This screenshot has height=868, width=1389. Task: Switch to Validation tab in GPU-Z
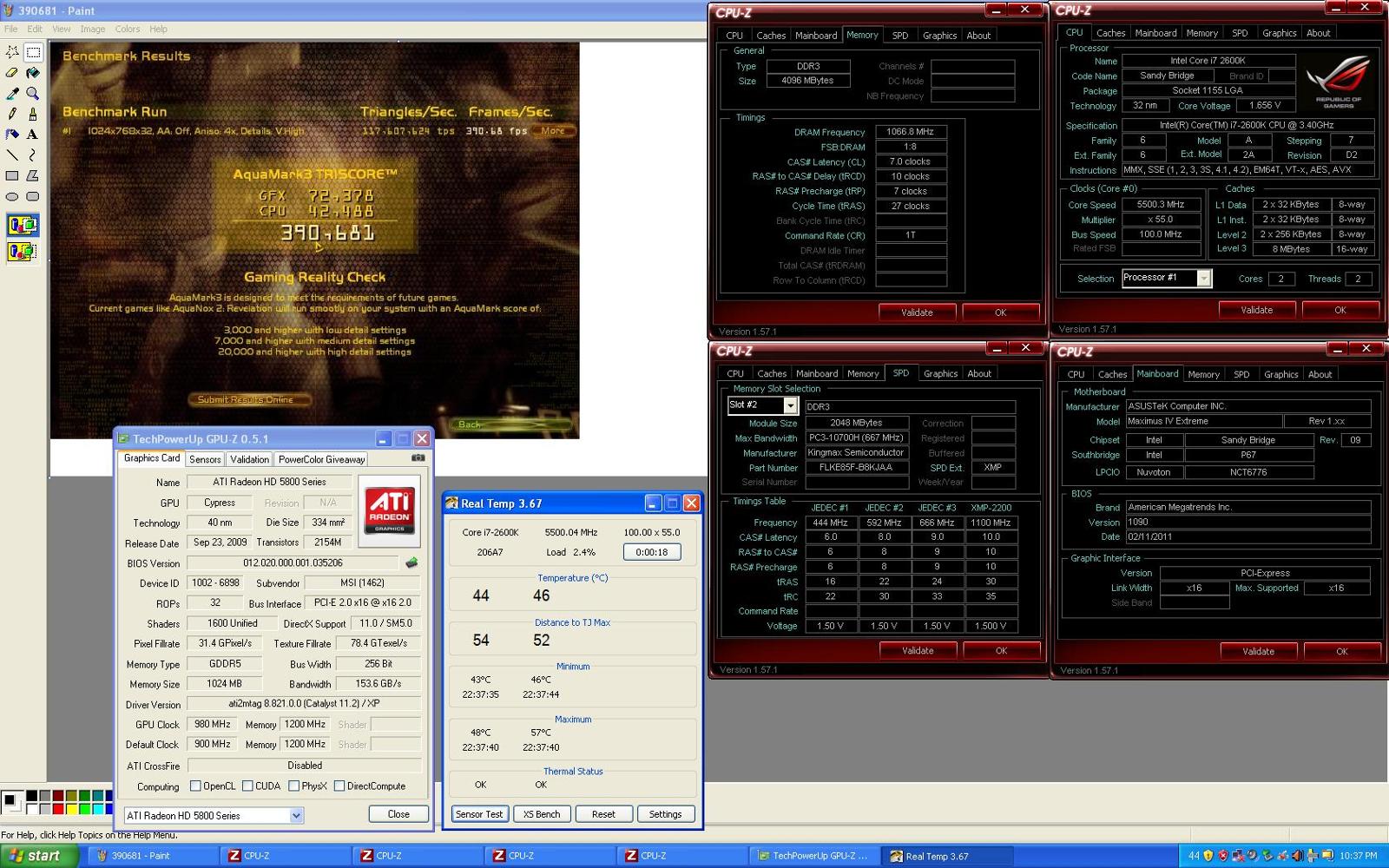pyautogui.click(x=250, y=459)
